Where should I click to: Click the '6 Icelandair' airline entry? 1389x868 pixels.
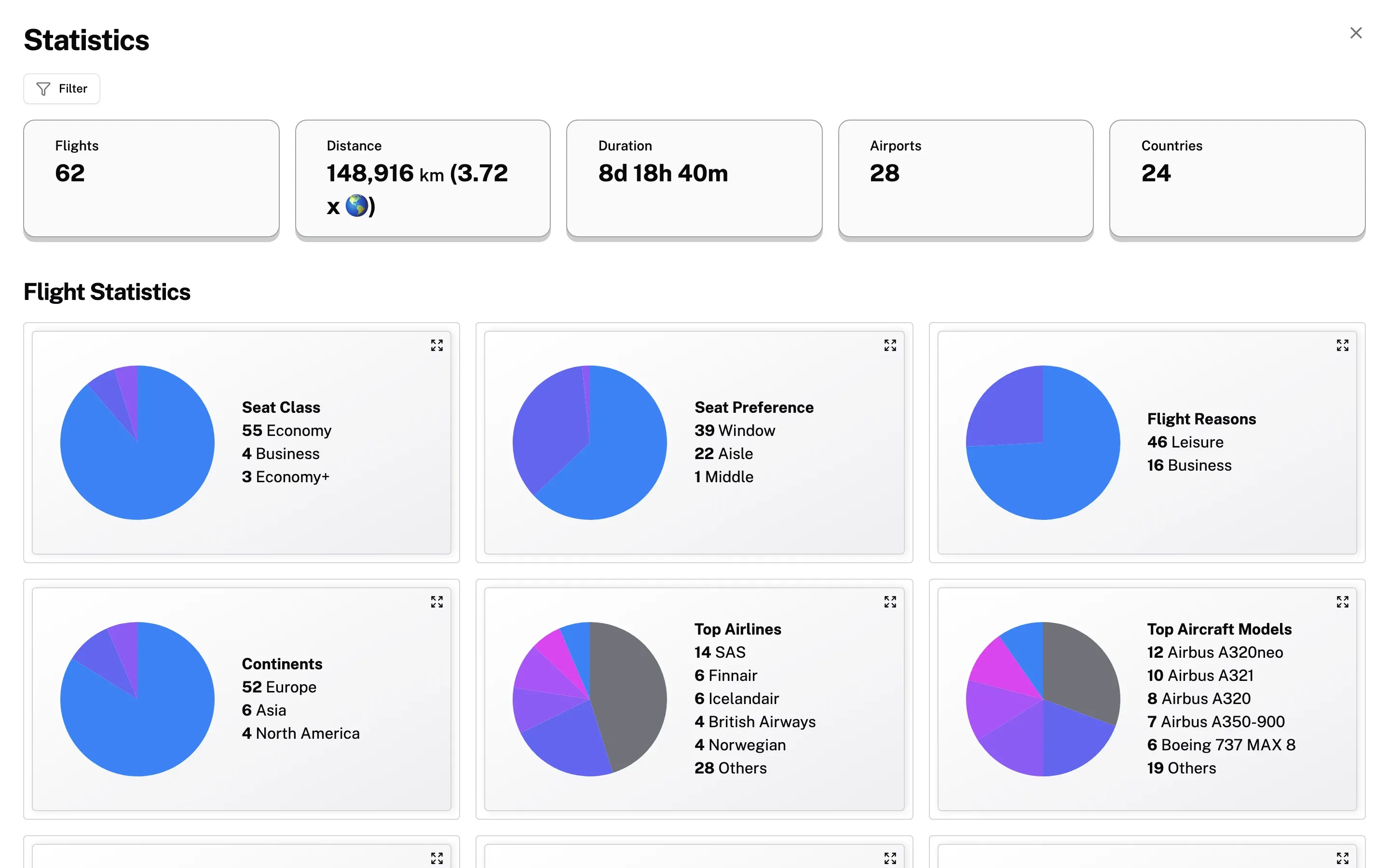click(x=736, y=699)
